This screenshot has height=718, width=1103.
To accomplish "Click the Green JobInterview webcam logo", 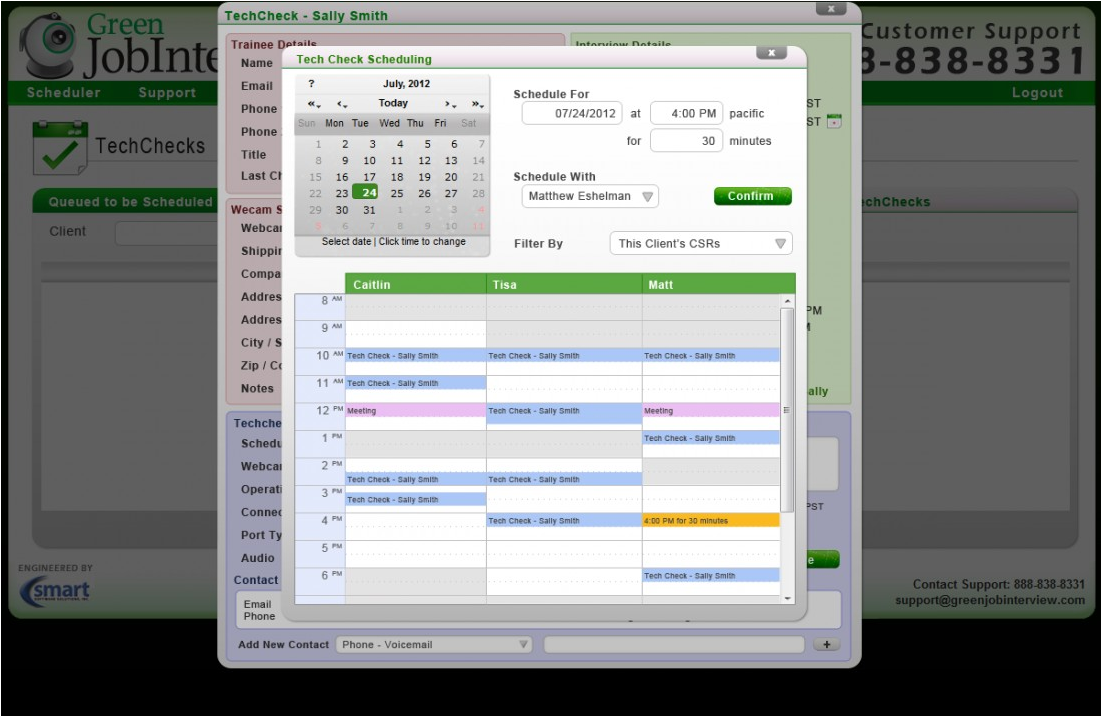I will pyautogui.click(x=49, y=45).
